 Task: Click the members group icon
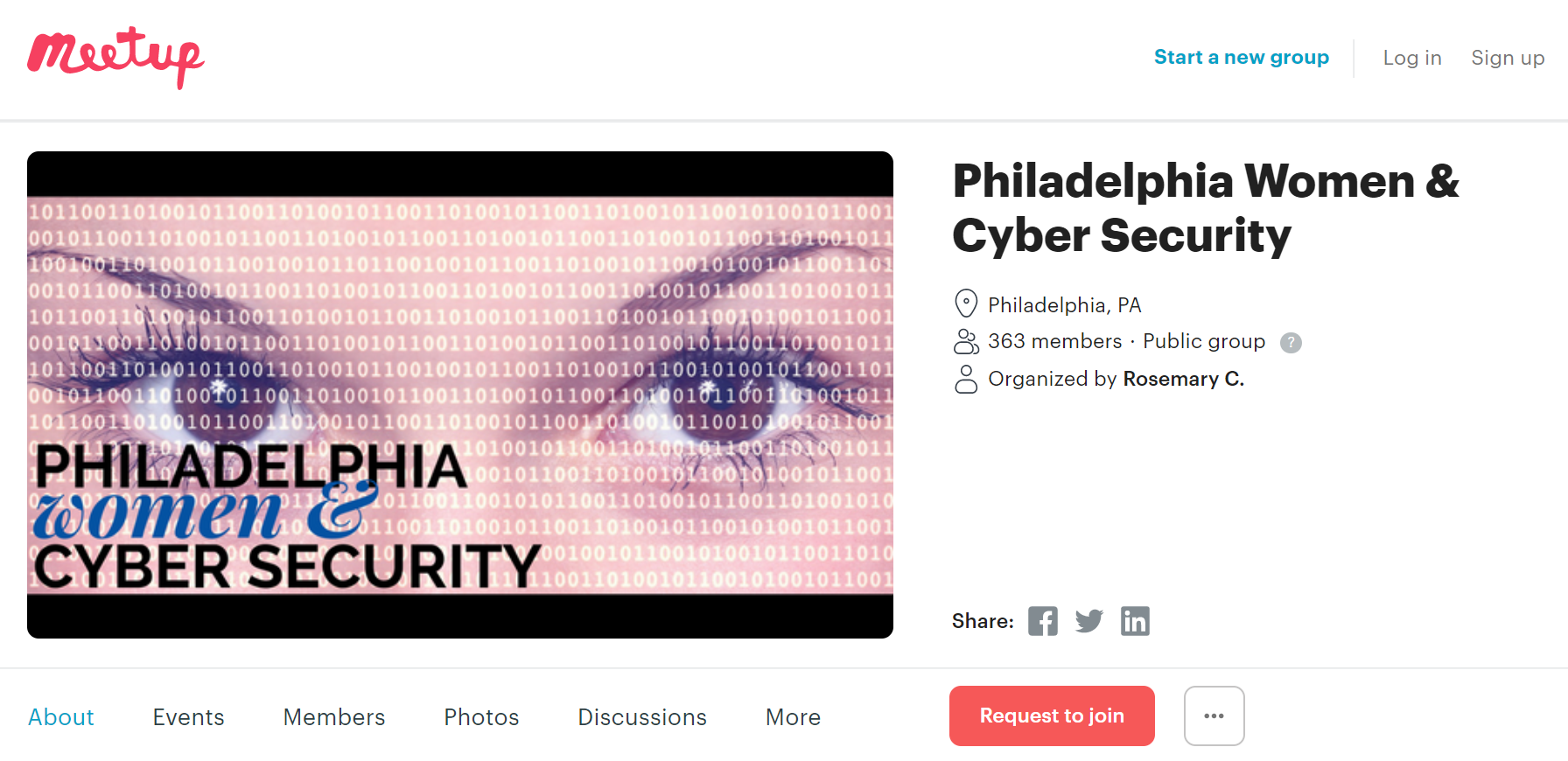tap(966, 341)
